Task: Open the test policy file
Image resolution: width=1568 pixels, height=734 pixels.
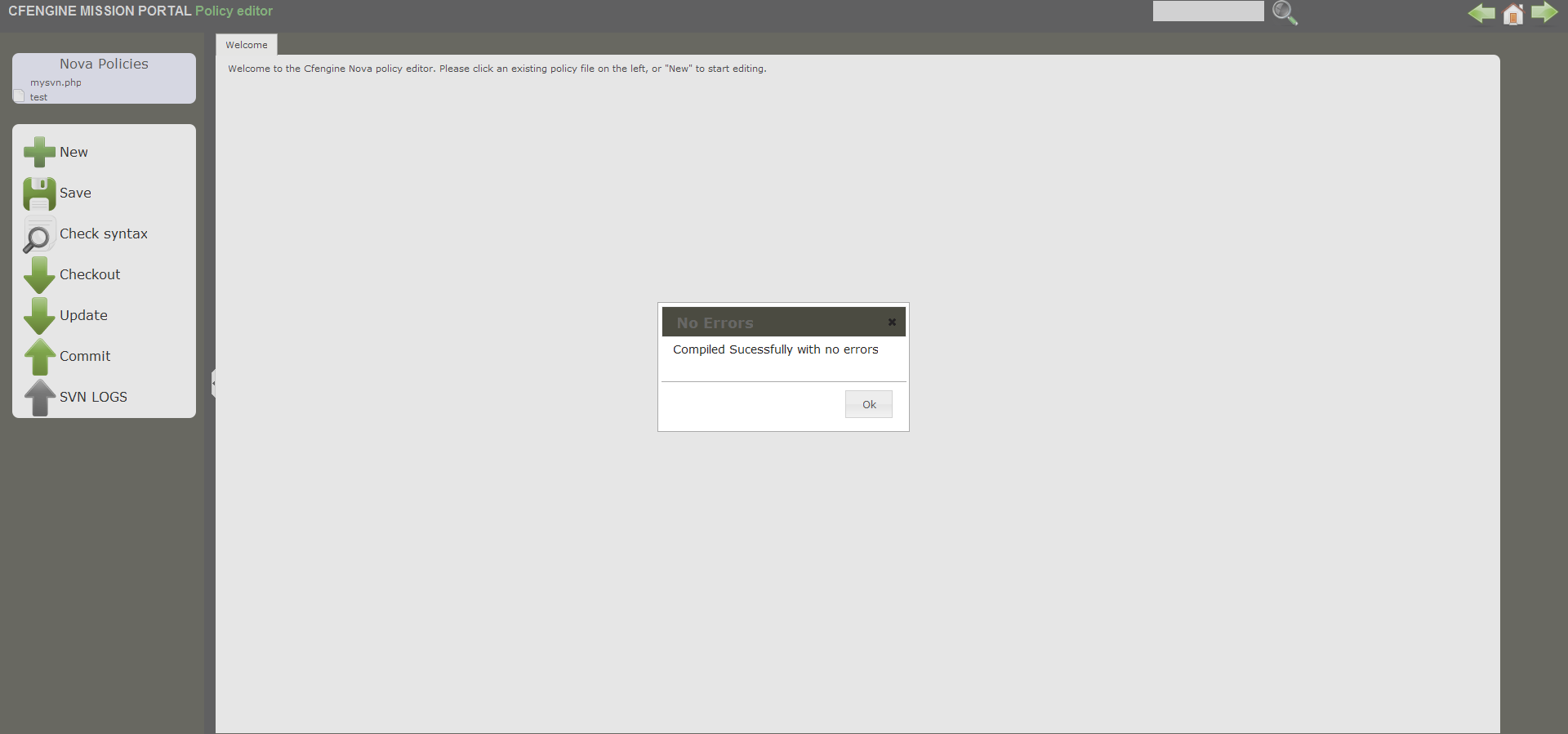Action: [x=38, y=97]
